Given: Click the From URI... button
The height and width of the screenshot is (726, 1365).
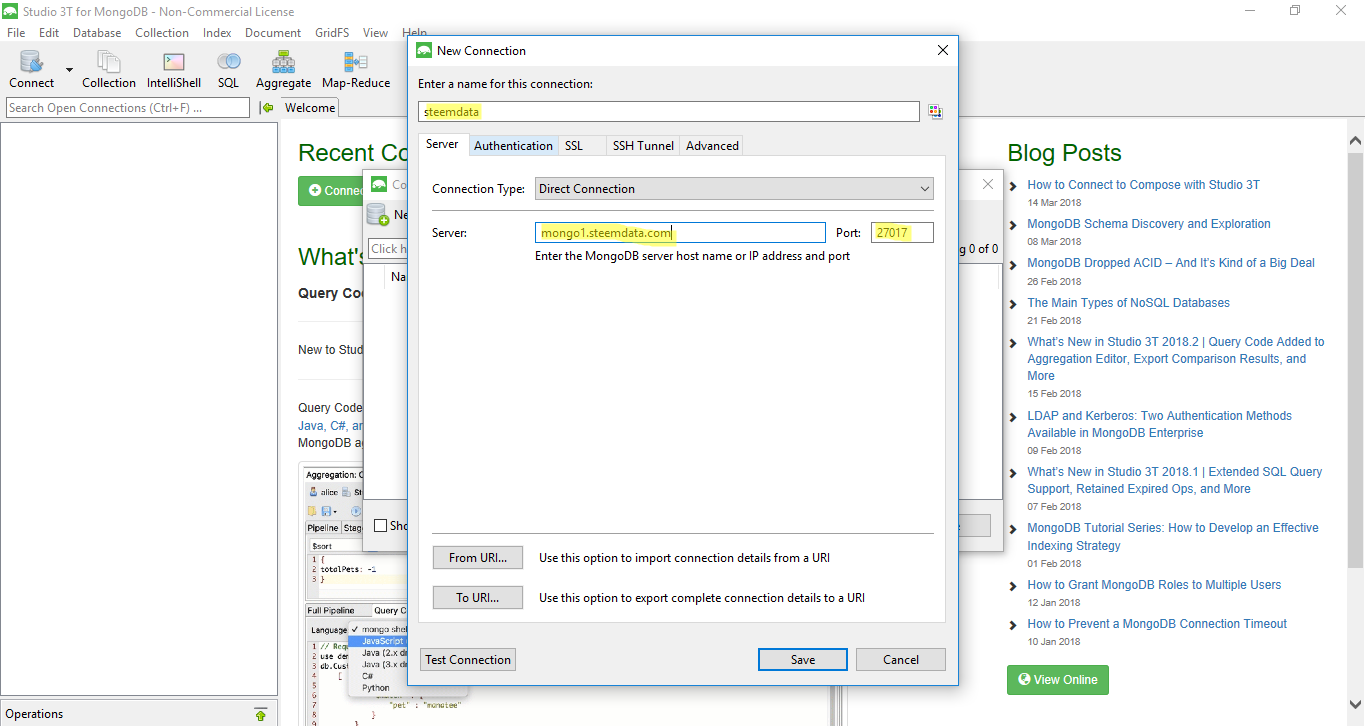Looking at the screenshot, I should (478, 558).
